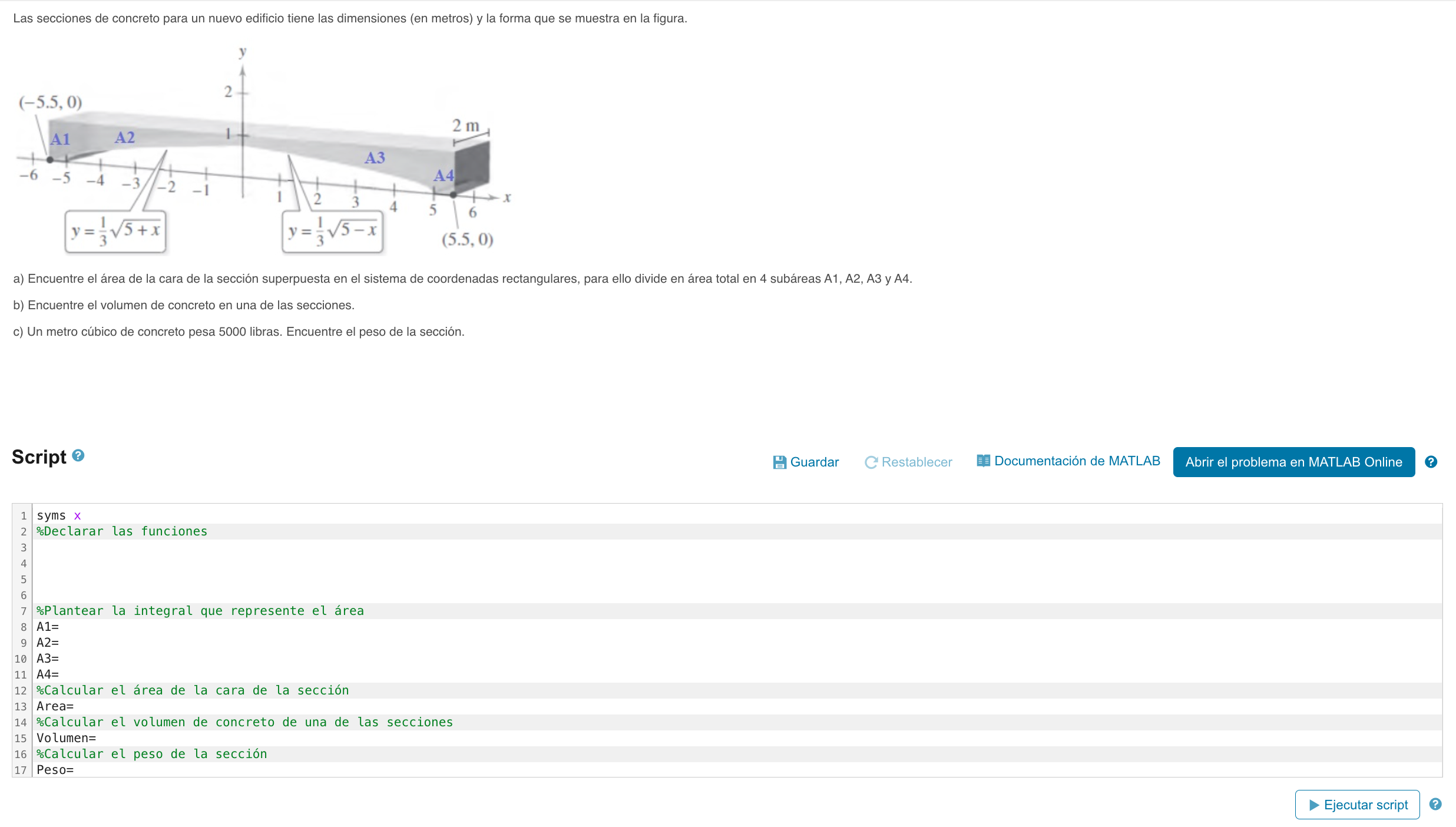This screenshot has height=827, width=1456.
Task: Click the Guardar floppy disk icon
Action: coord(779,462)
